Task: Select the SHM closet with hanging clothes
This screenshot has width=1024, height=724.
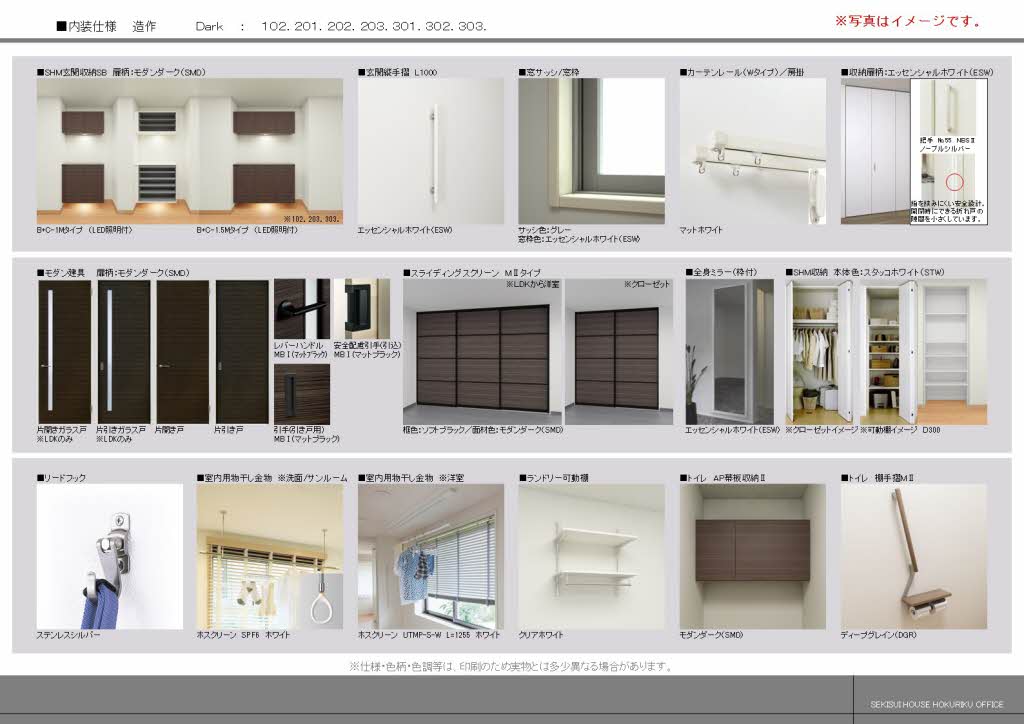Action: 819,350
